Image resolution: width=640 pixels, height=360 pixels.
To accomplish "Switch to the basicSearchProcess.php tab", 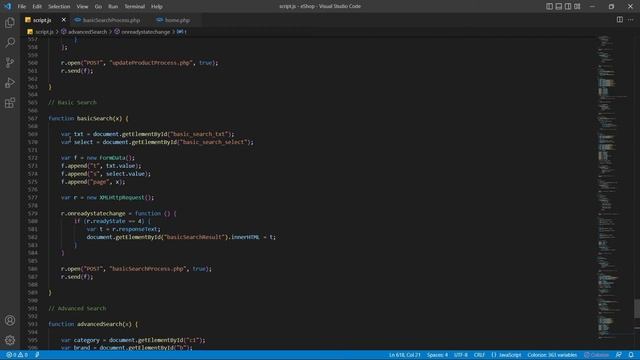I will coord(111,20).
